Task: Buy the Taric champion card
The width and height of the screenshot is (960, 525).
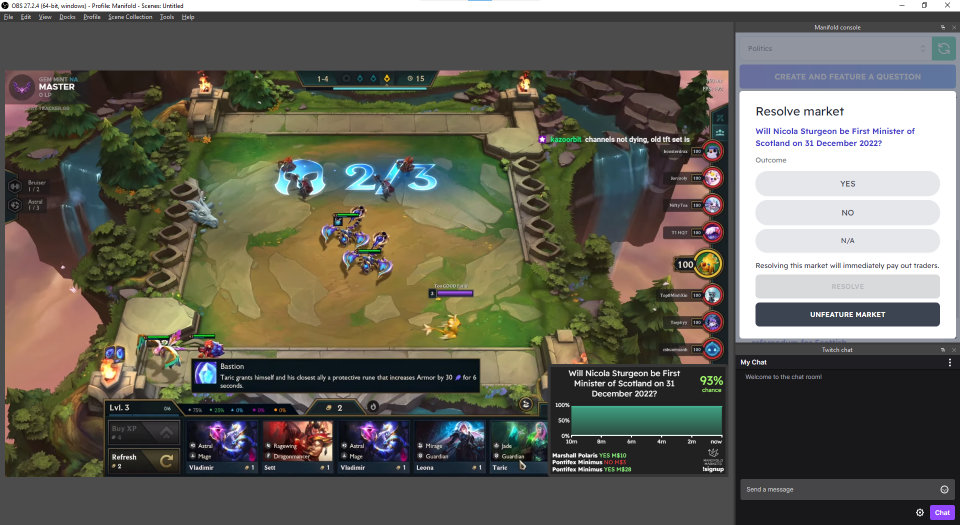Action: click(x=518, y=447)
